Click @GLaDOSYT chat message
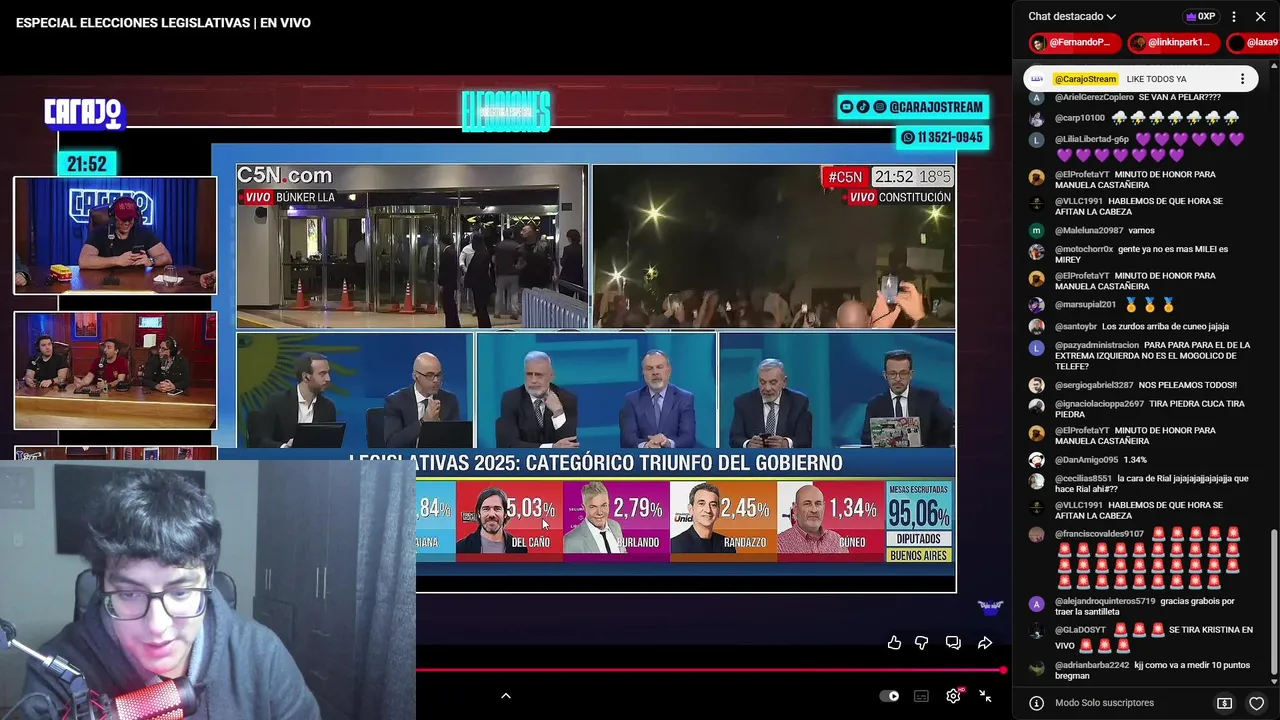 point(1140,638)
